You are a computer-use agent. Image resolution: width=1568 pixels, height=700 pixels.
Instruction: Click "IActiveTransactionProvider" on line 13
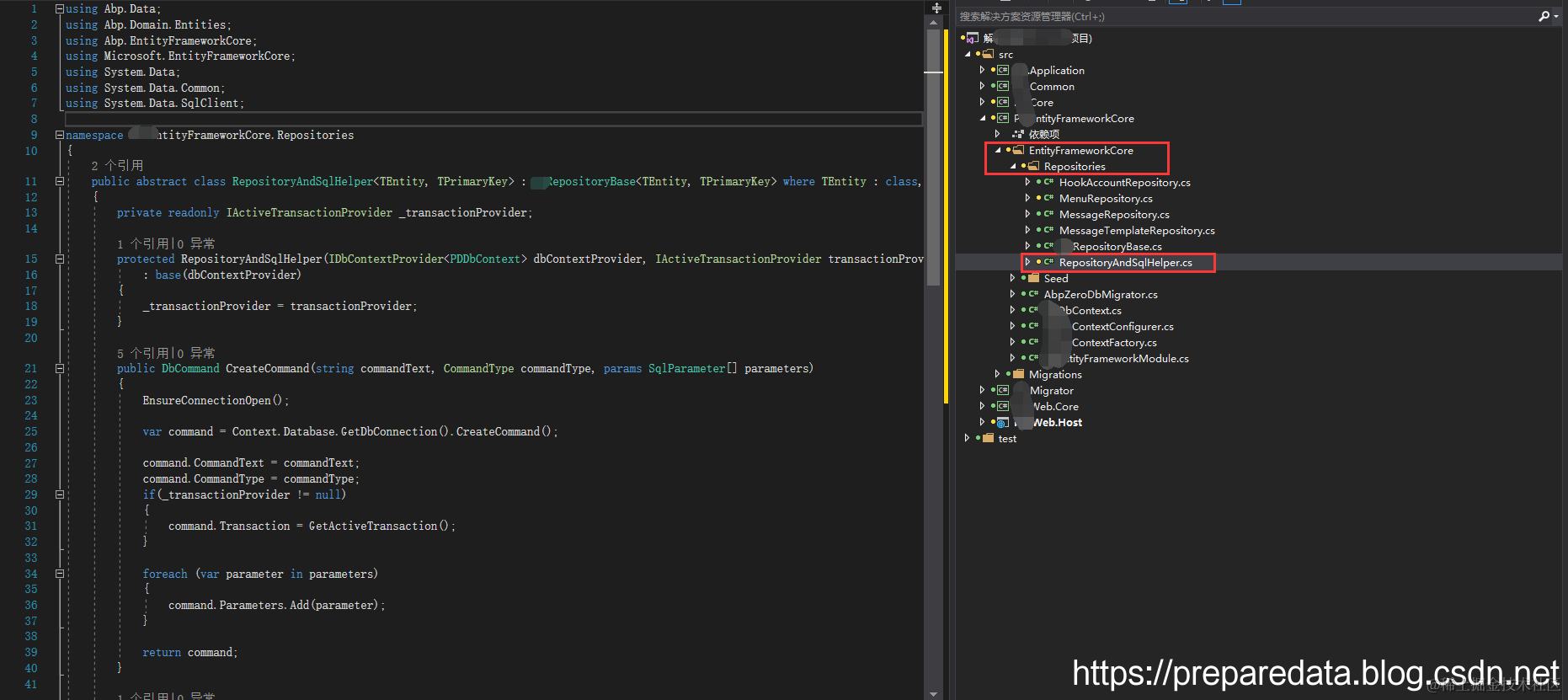coord(309,212)
